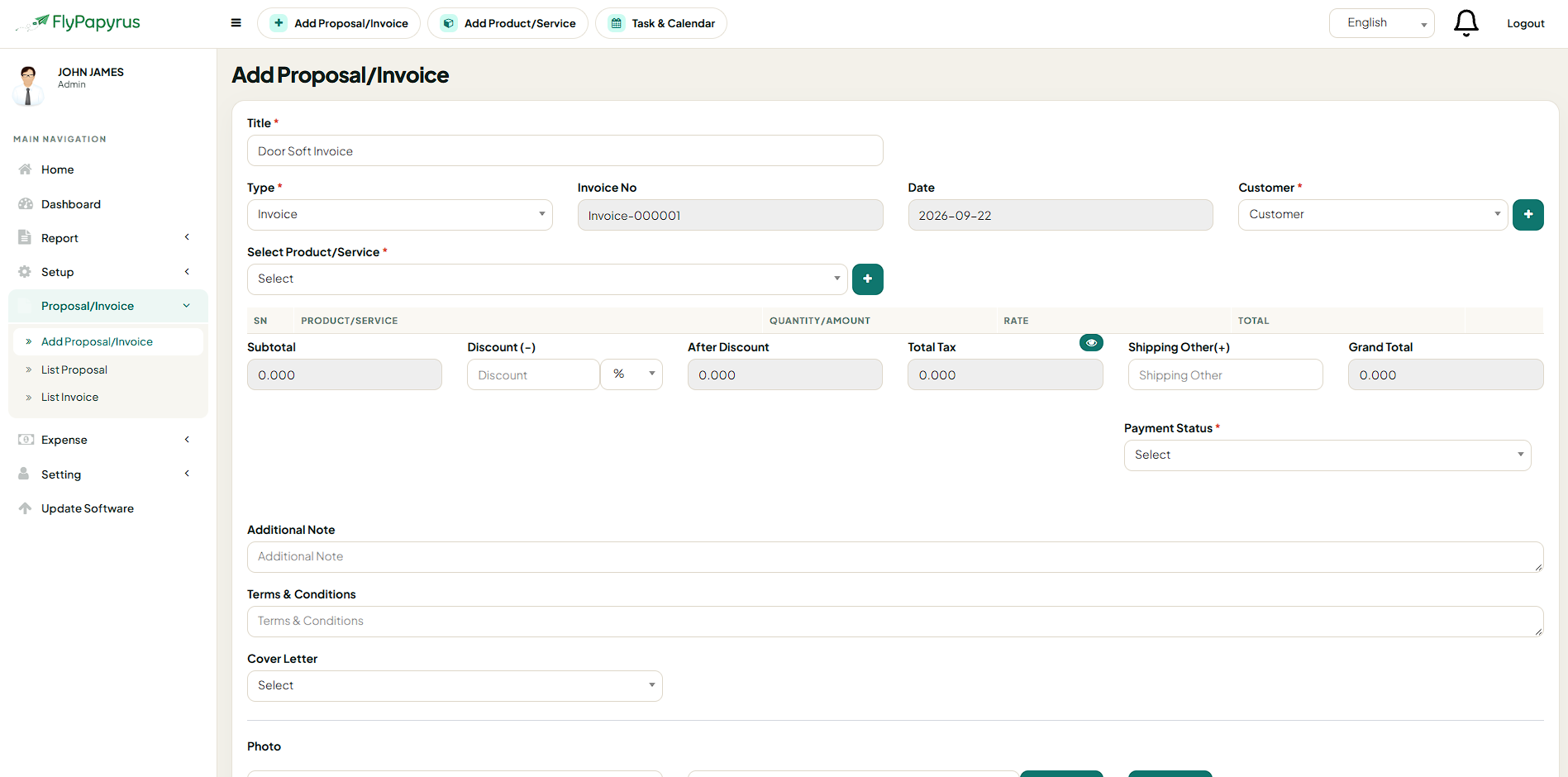Click the John James avatar
This screenshot has height=777, width=1568.
click(x=28, y=85)
